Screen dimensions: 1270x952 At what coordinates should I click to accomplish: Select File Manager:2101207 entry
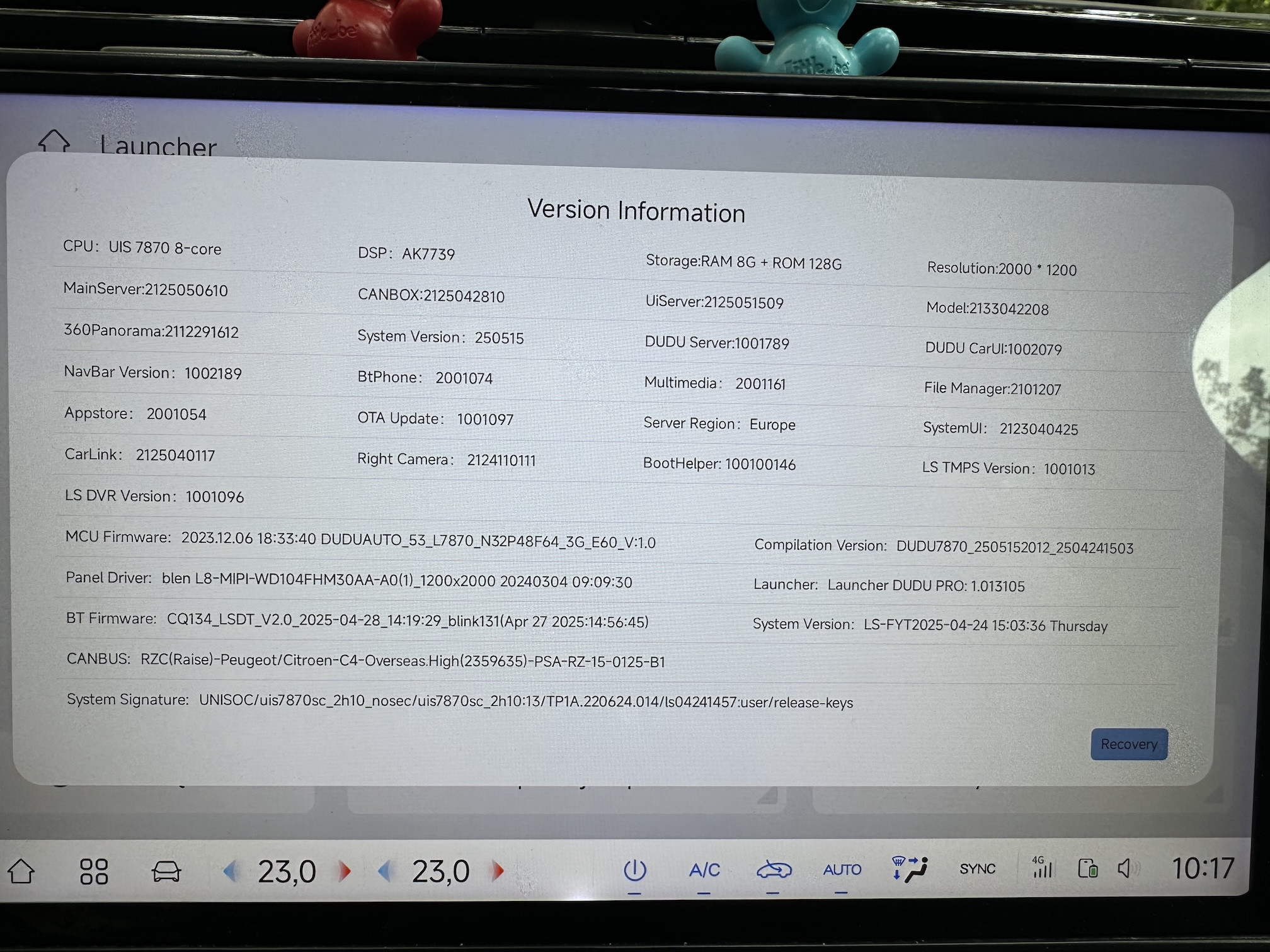(993, 388)
